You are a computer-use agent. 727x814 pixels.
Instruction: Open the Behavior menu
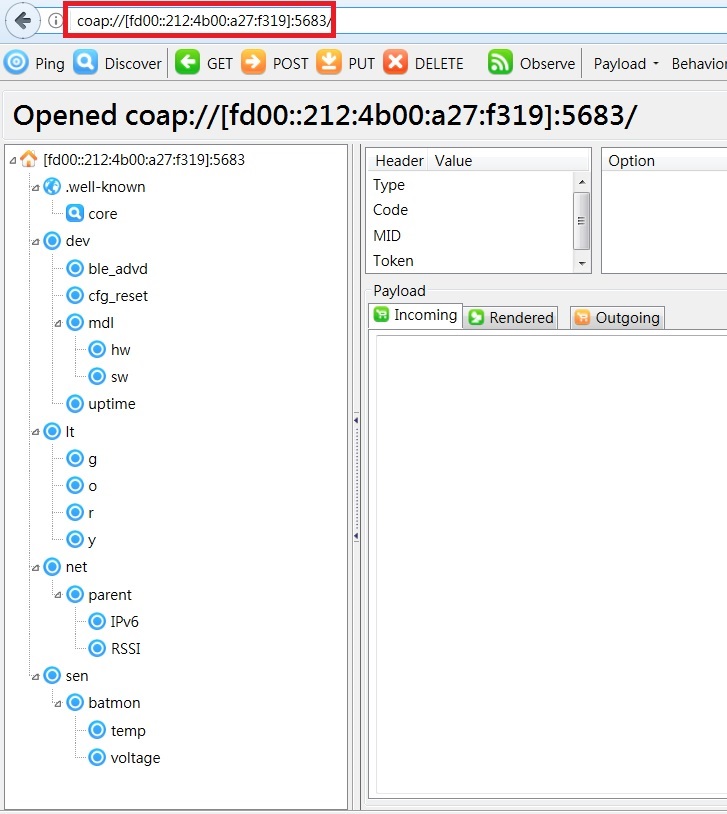click(x=698, y=63)
